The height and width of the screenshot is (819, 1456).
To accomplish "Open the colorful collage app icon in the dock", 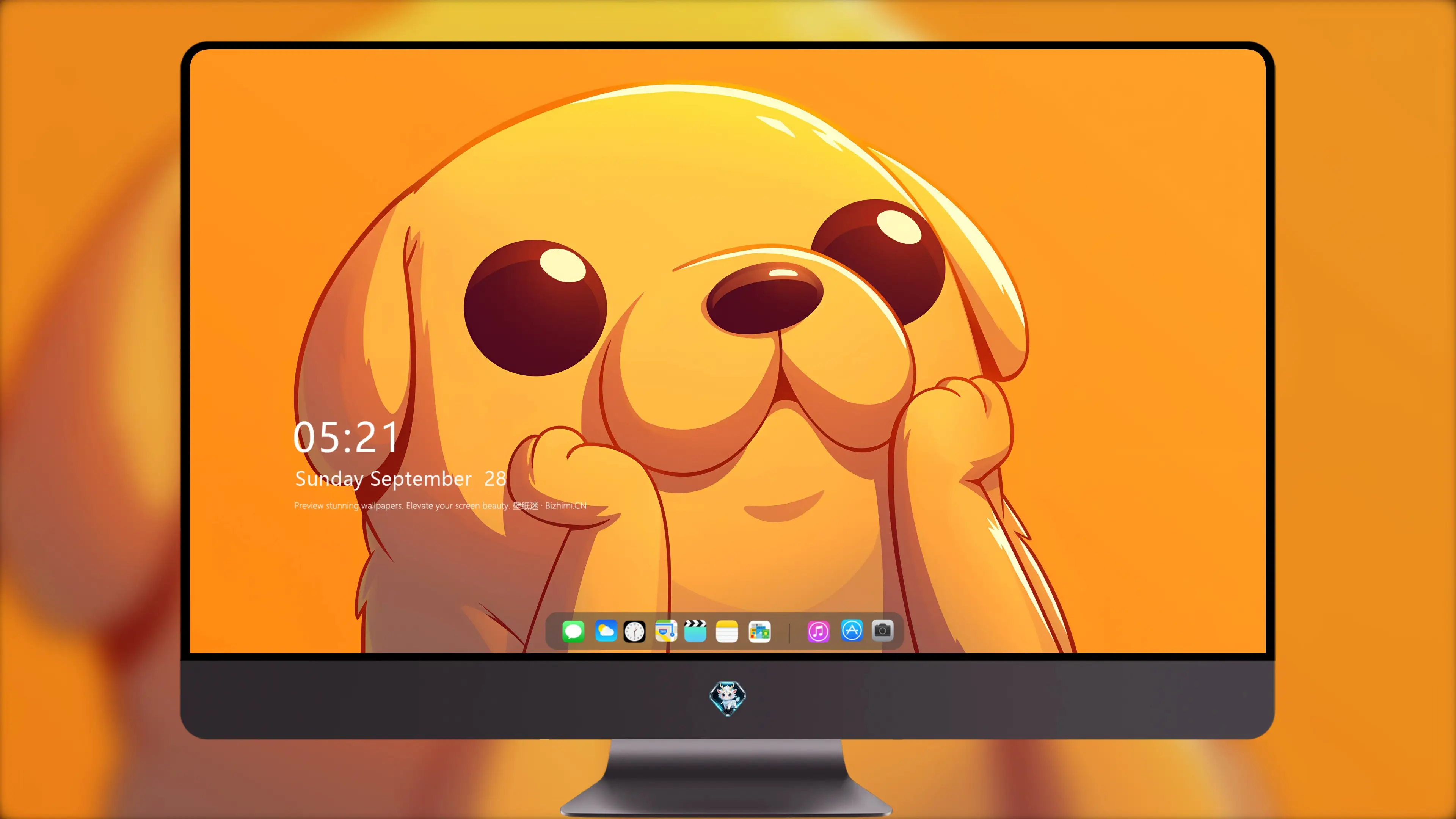I will [759, 631].
